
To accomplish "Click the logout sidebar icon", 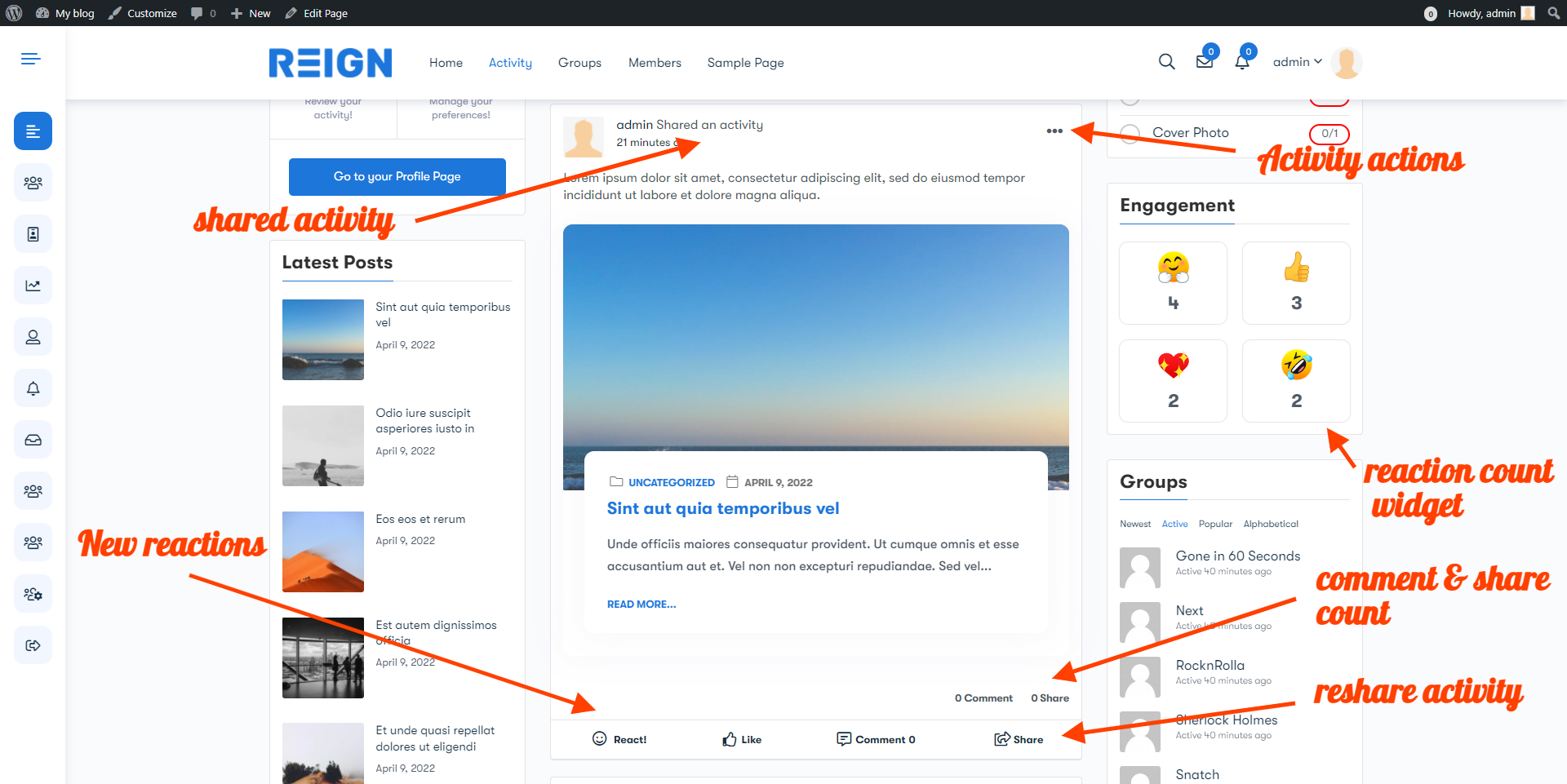I will click(33, 645).
